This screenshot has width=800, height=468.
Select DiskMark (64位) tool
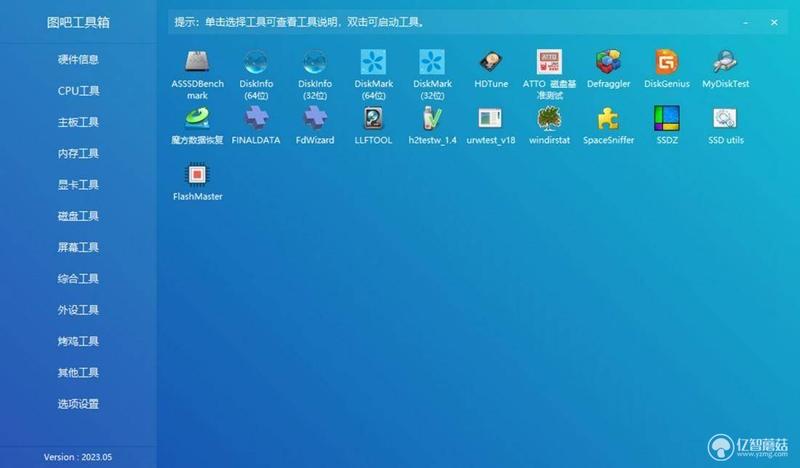click(373, 62)
